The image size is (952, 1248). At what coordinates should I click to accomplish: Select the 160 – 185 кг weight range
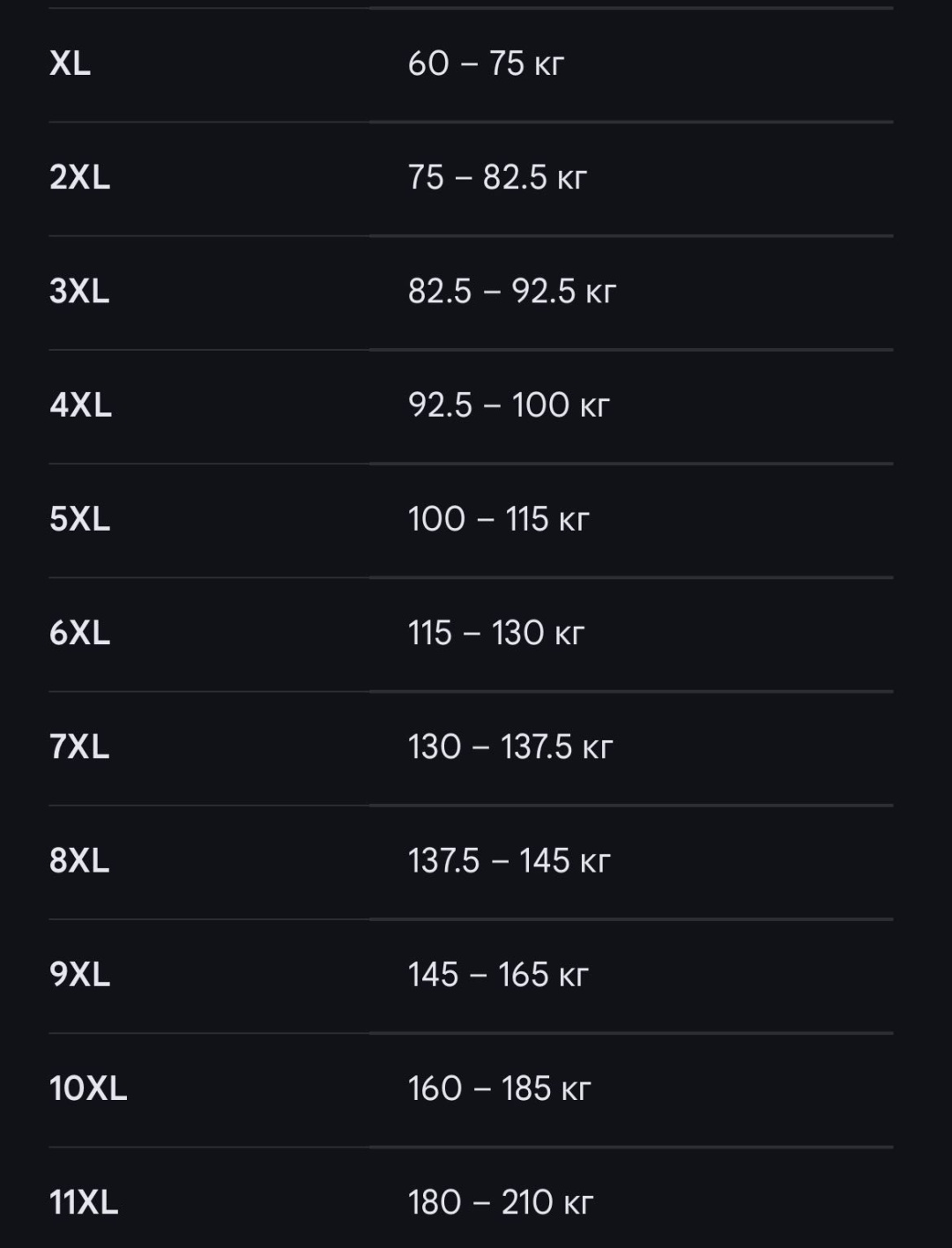point(499,1088)
